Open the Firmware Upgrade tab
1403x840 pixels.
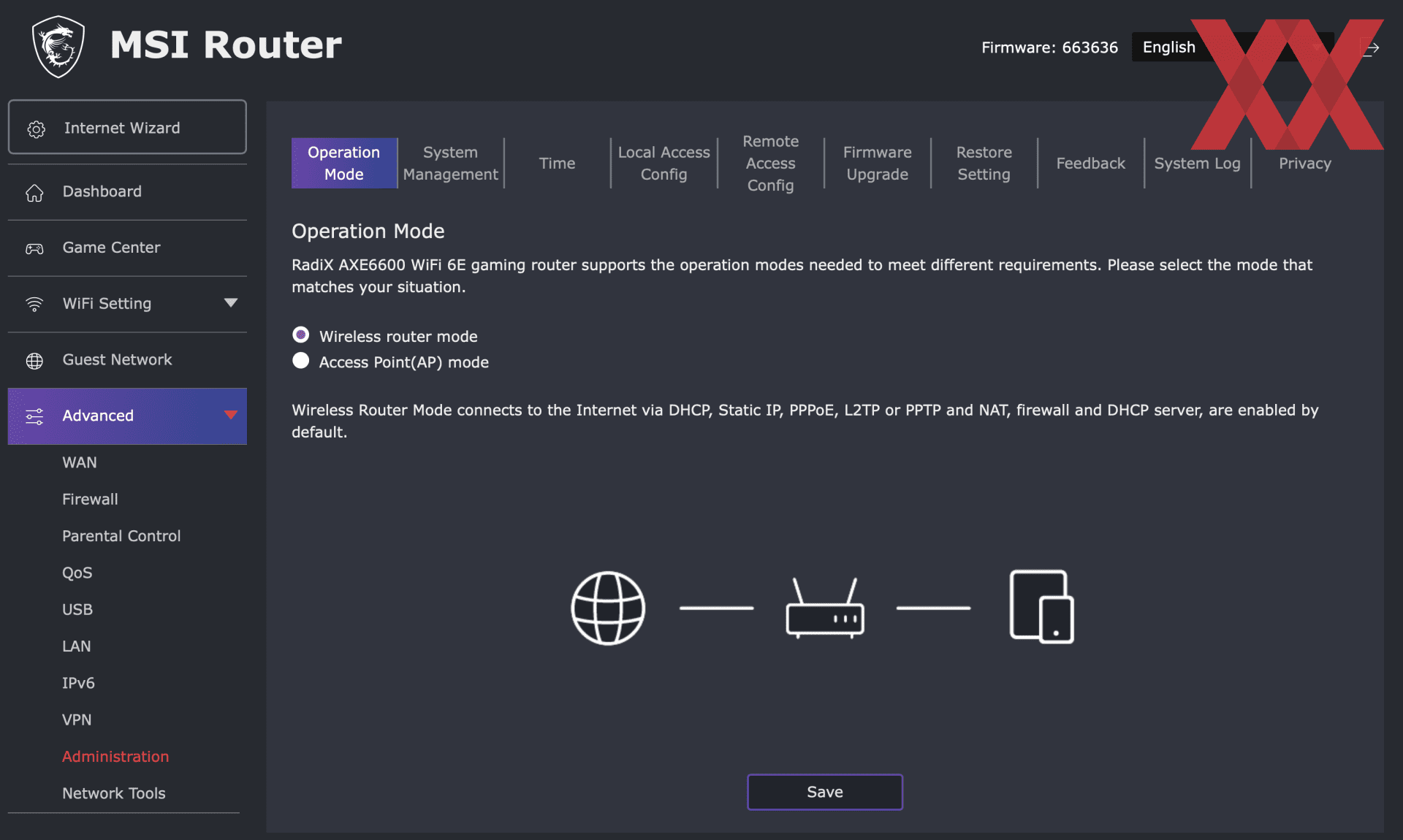point(877,163)
